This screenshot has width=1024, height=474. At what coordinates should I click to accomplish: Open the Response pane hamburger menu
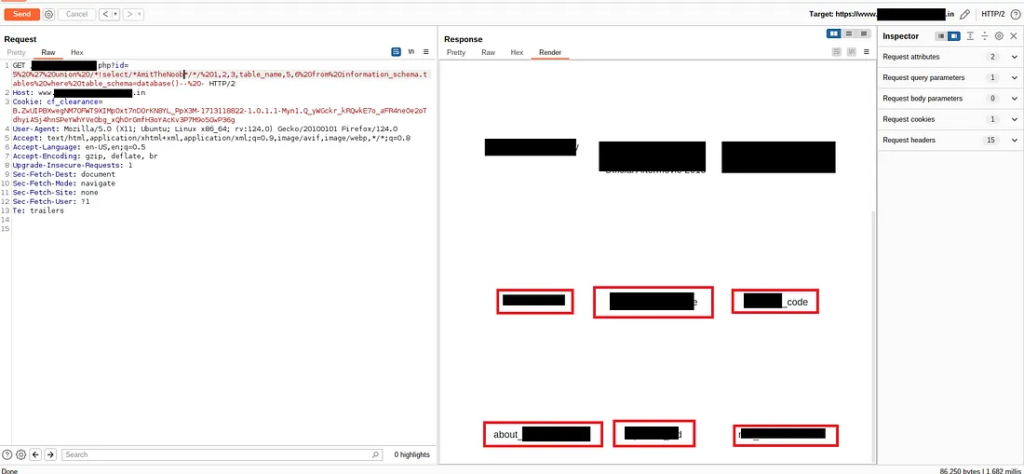(867, 52)
